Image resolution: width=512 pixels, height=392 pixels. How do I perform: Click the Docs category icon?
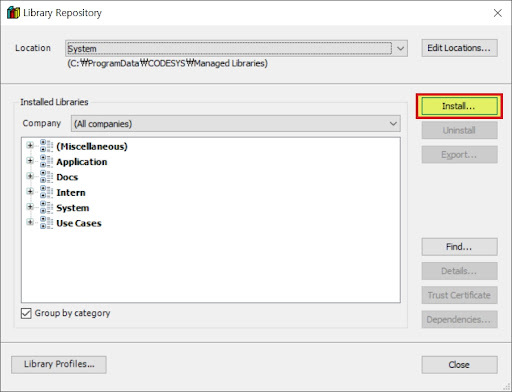(x=46, y=177)
